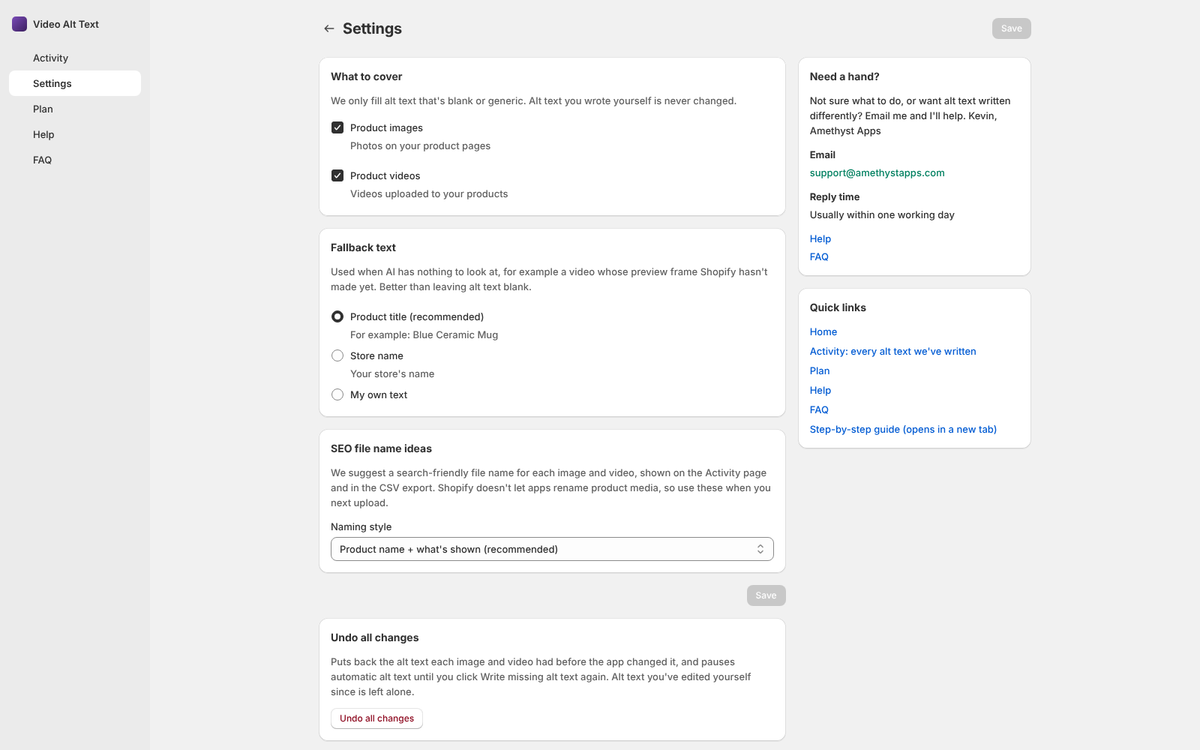The width and height of the screenshot is (1200, 750).
Task: Open the FAQ link in Need a hand card
Action: 819,257
